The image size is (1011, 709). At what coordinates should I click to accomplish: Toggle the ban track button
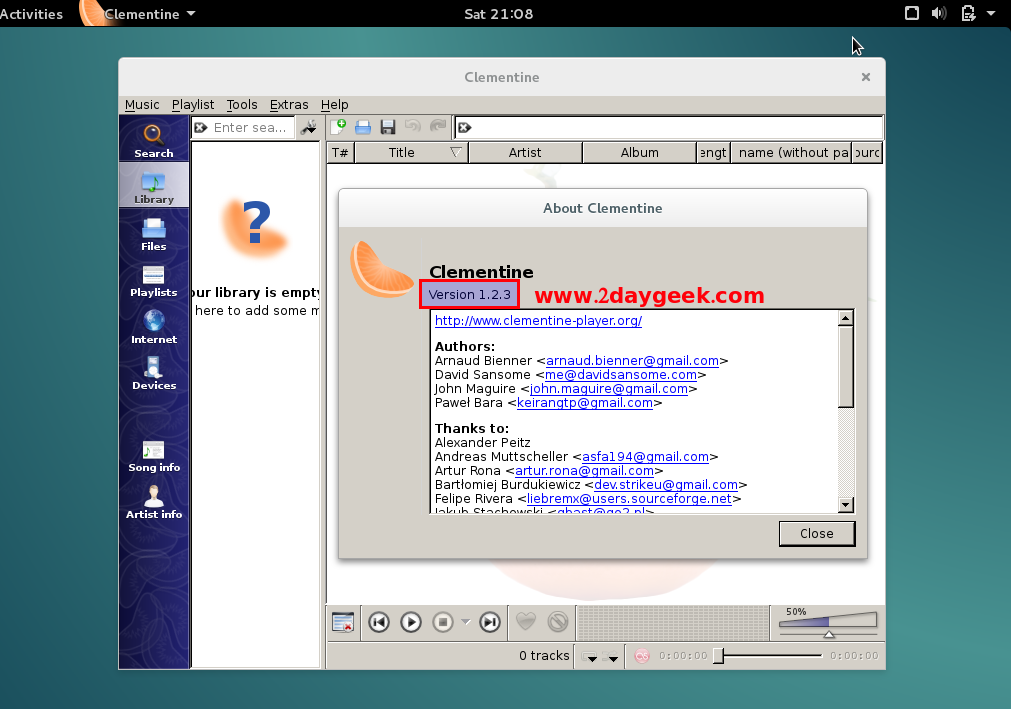coord(558,622)
